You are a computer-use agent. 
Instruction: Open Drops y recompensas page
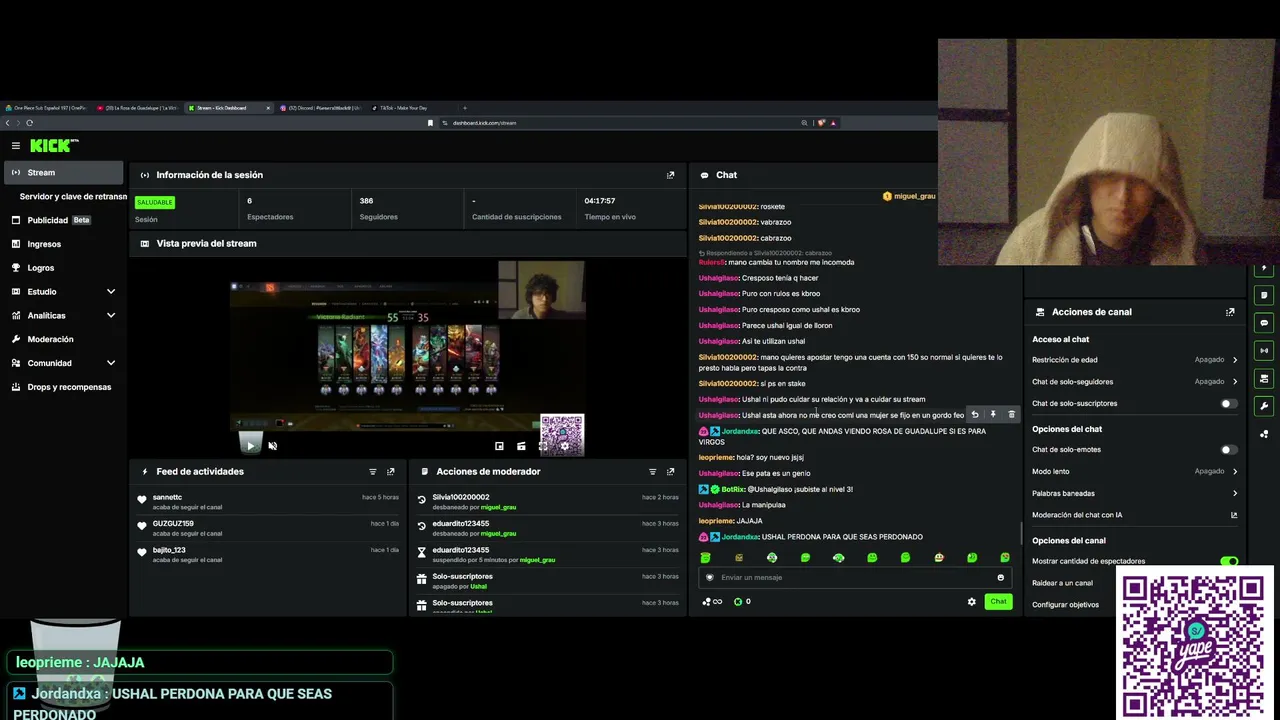64,387
